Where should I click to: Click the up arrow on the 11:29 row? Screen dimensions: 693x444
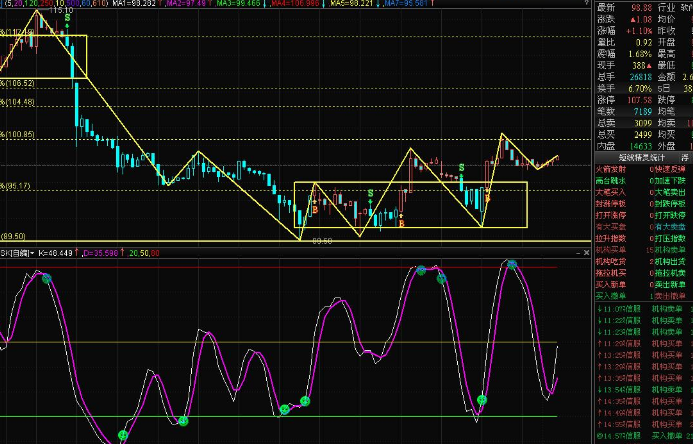click(x=599, y=343)
